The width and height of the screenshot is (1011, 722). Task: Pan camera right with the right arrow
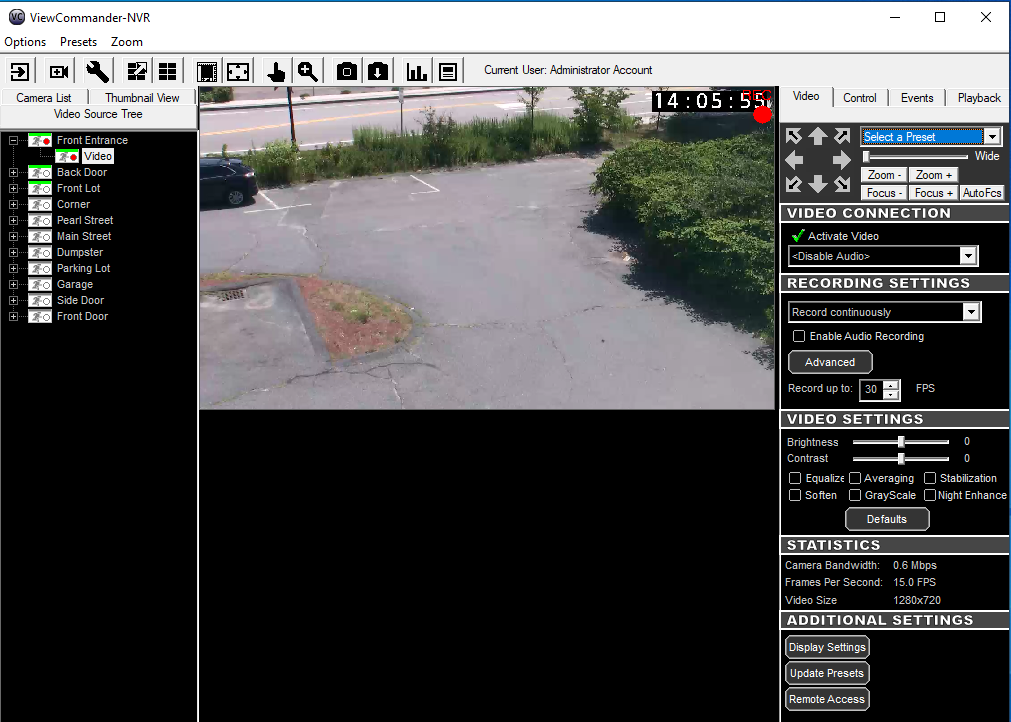coord(841,160)
